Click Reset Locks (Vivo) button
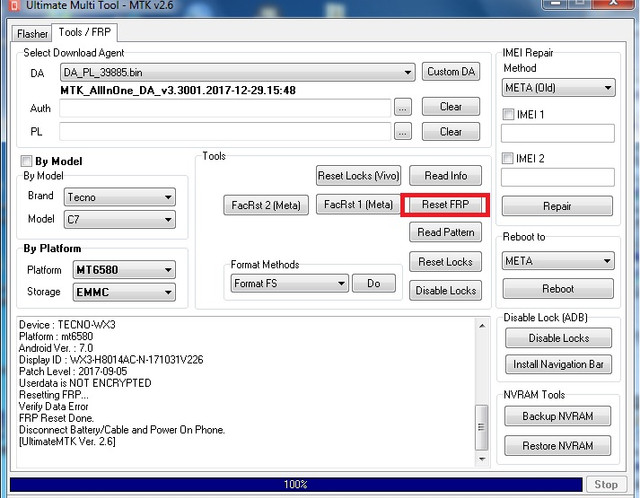The height and width of the screenshot is (498, 640). [x=358, y=176]
